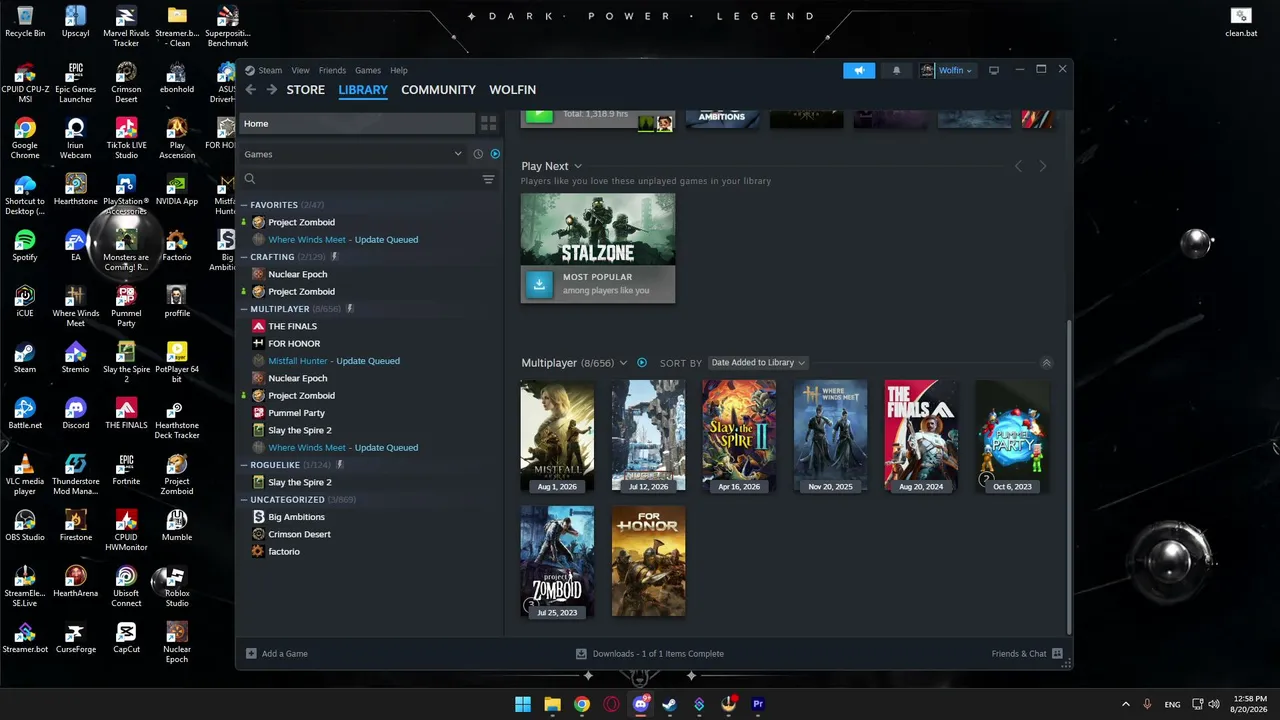This screenshot has width=1280, height=720.
Task: Open Discord from the taskbar
Action: tap(641, 704)
